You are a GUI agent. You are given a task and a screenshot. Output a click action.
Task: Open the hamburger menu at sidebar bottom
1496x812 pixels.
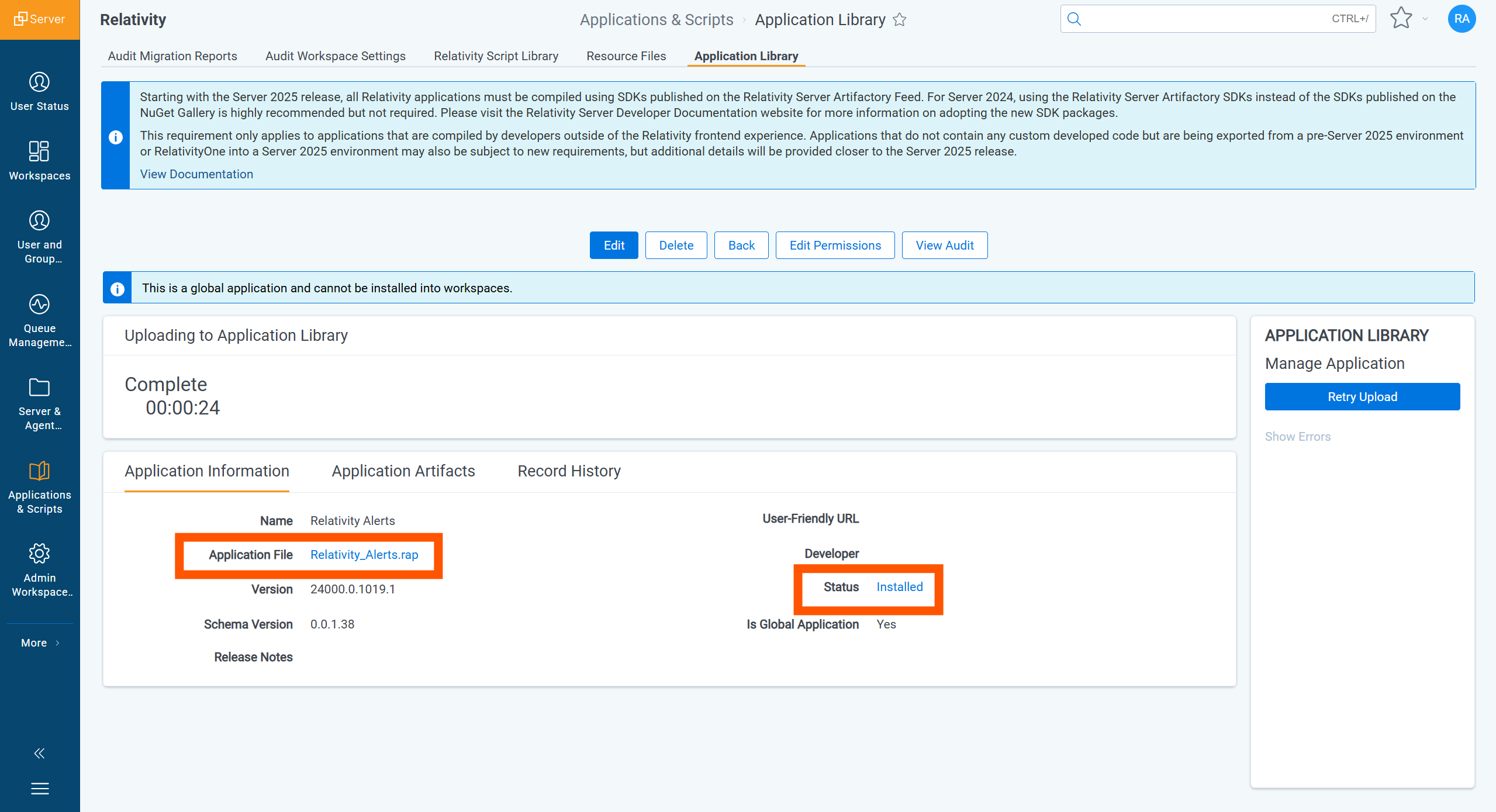[39, 789]
